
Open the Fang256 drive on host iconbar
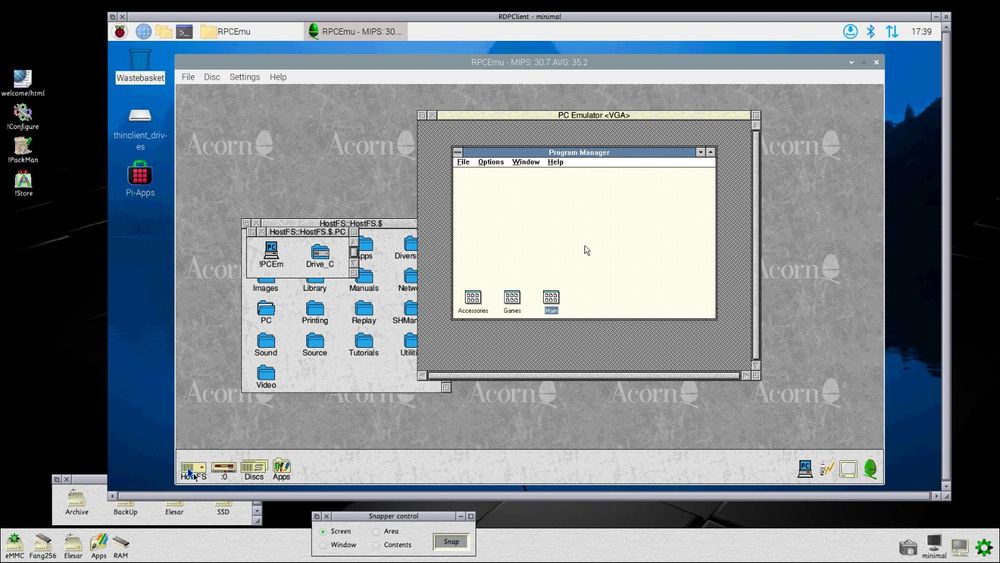pyautogui.click(x=43, y=546)
